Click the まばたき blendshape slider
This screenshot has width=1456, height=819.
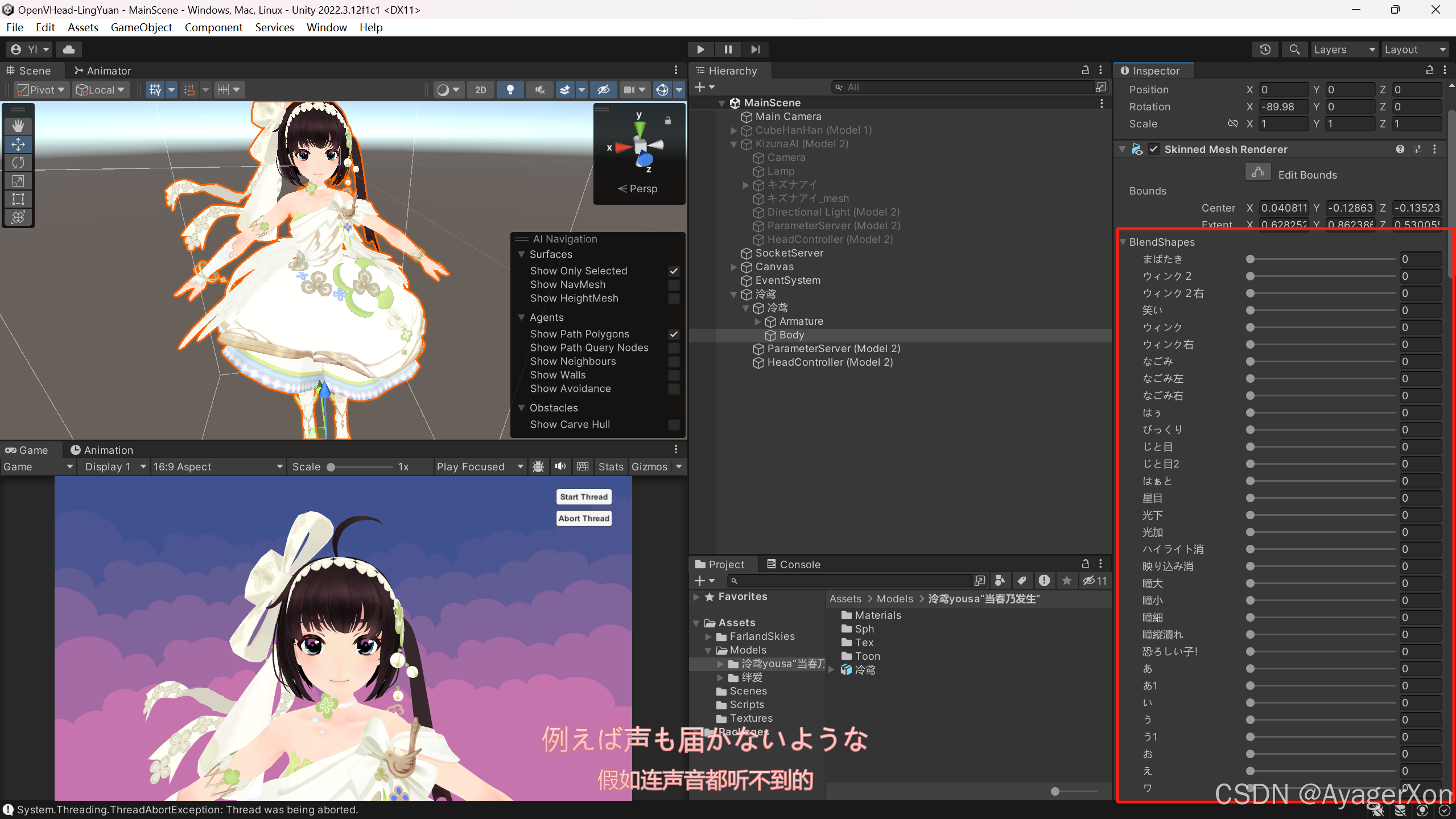click(x=1322, y=259)
